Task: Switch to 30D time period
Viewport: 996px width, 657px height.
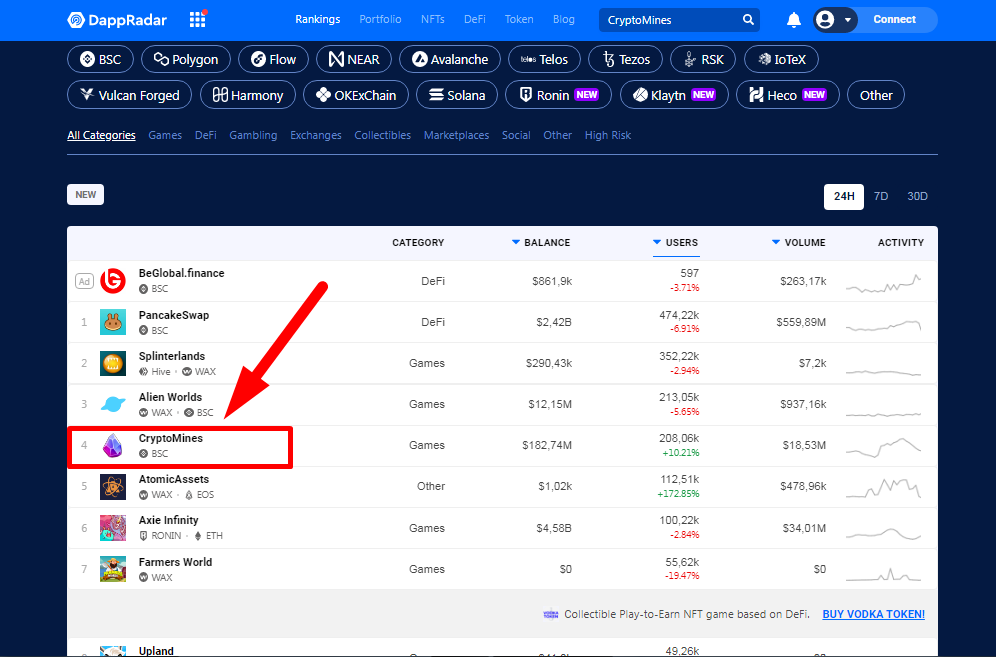Action: tap(917, 196)
